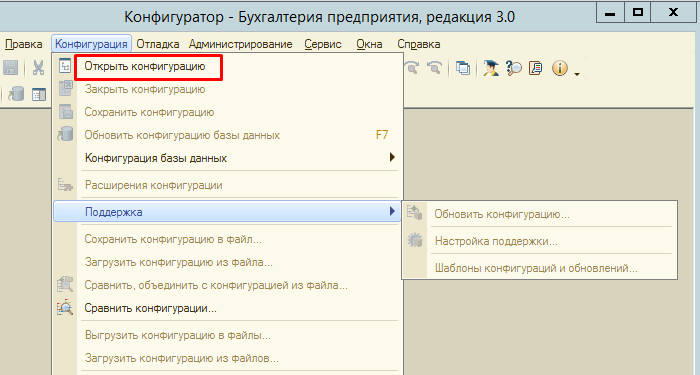Open the Конфигурация menu
700x375 pixels.
[x=92, y=44]
